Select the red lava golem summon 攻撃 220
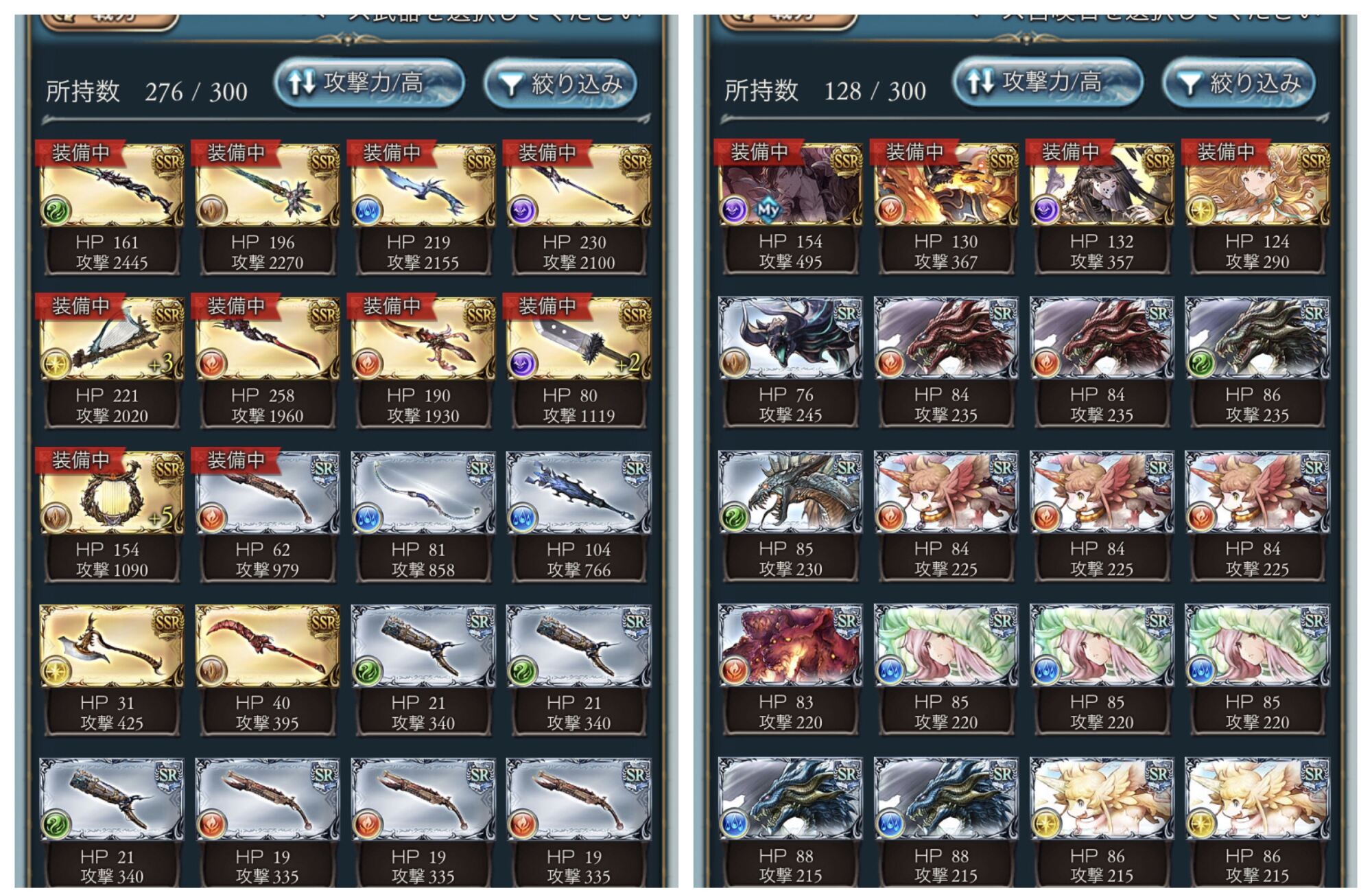The width and height of the screenshot is (1372, 895). pyautogui.click(x=790, y=669)
